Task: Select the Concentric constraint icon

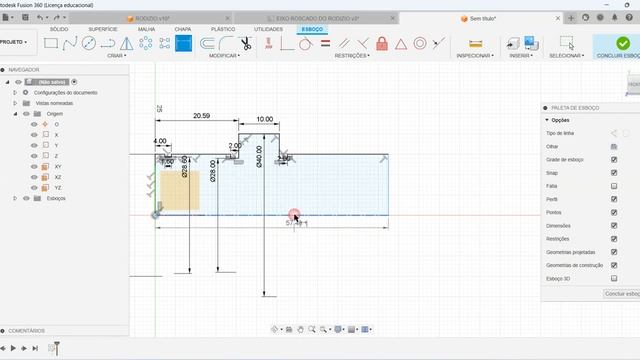Action: tap(420, 43)
